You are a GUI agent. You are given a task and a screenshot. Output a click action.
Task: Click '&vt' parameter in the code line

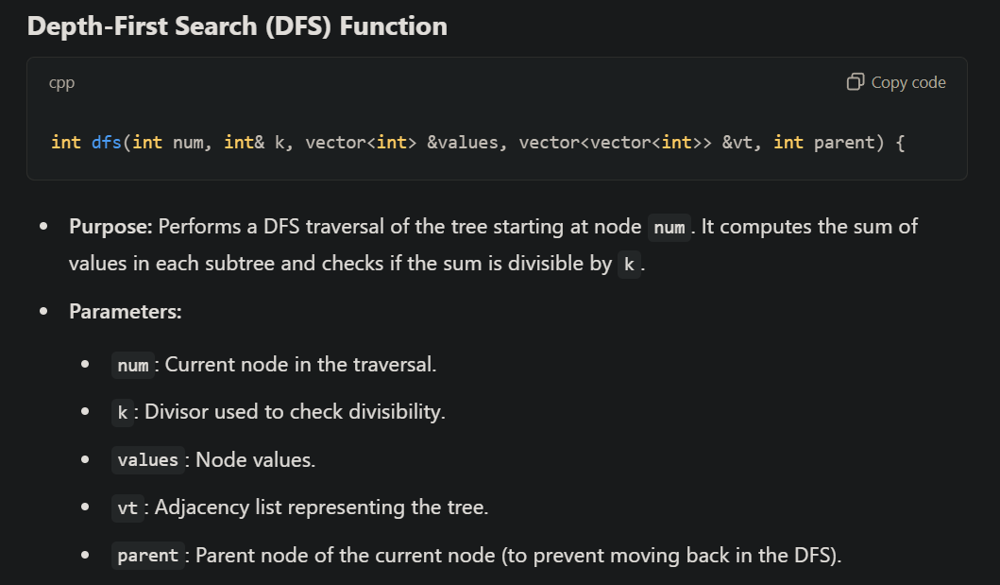tap(743, 142)
